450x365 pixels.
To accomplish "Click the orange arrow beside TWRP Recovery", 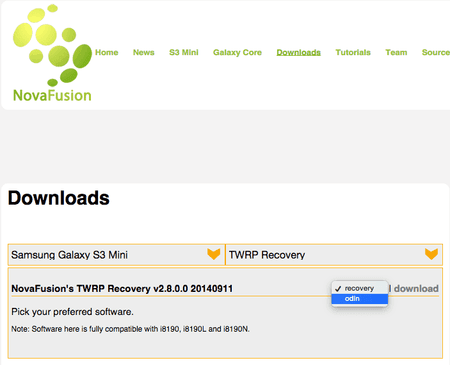I will click(x=431, y=254).
